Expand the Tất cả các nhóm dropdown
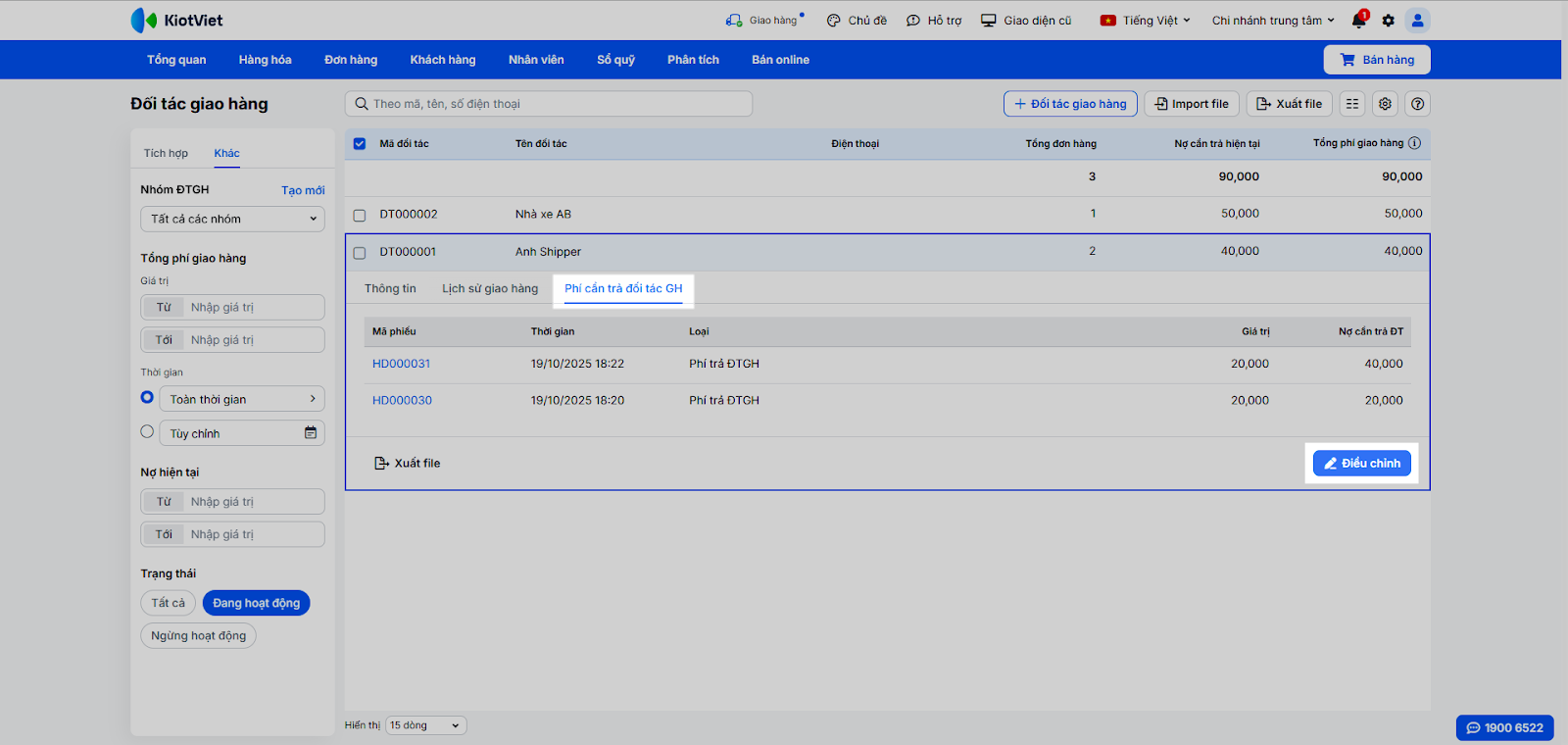This screenshot has height=745, width=1568. (x=232, y=220)
